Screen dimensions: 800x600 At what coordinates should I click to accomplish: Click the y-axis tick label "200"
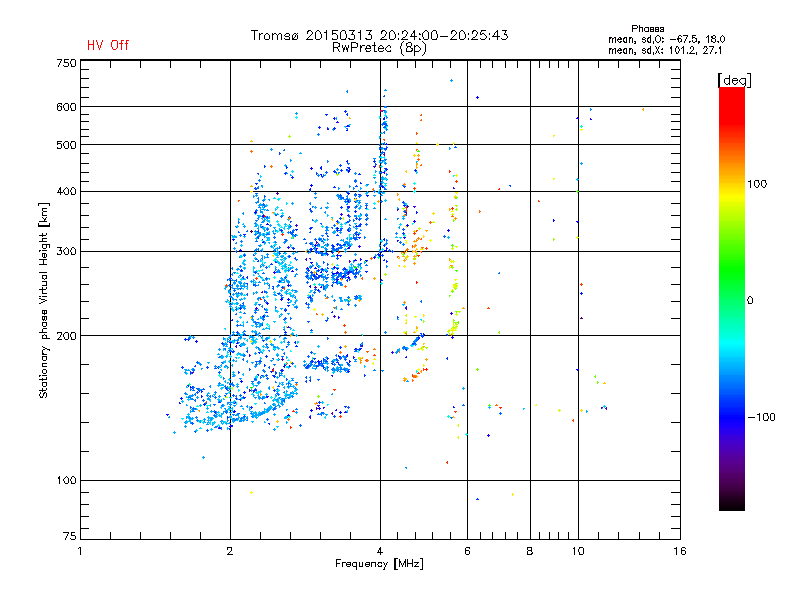[66, 336]
